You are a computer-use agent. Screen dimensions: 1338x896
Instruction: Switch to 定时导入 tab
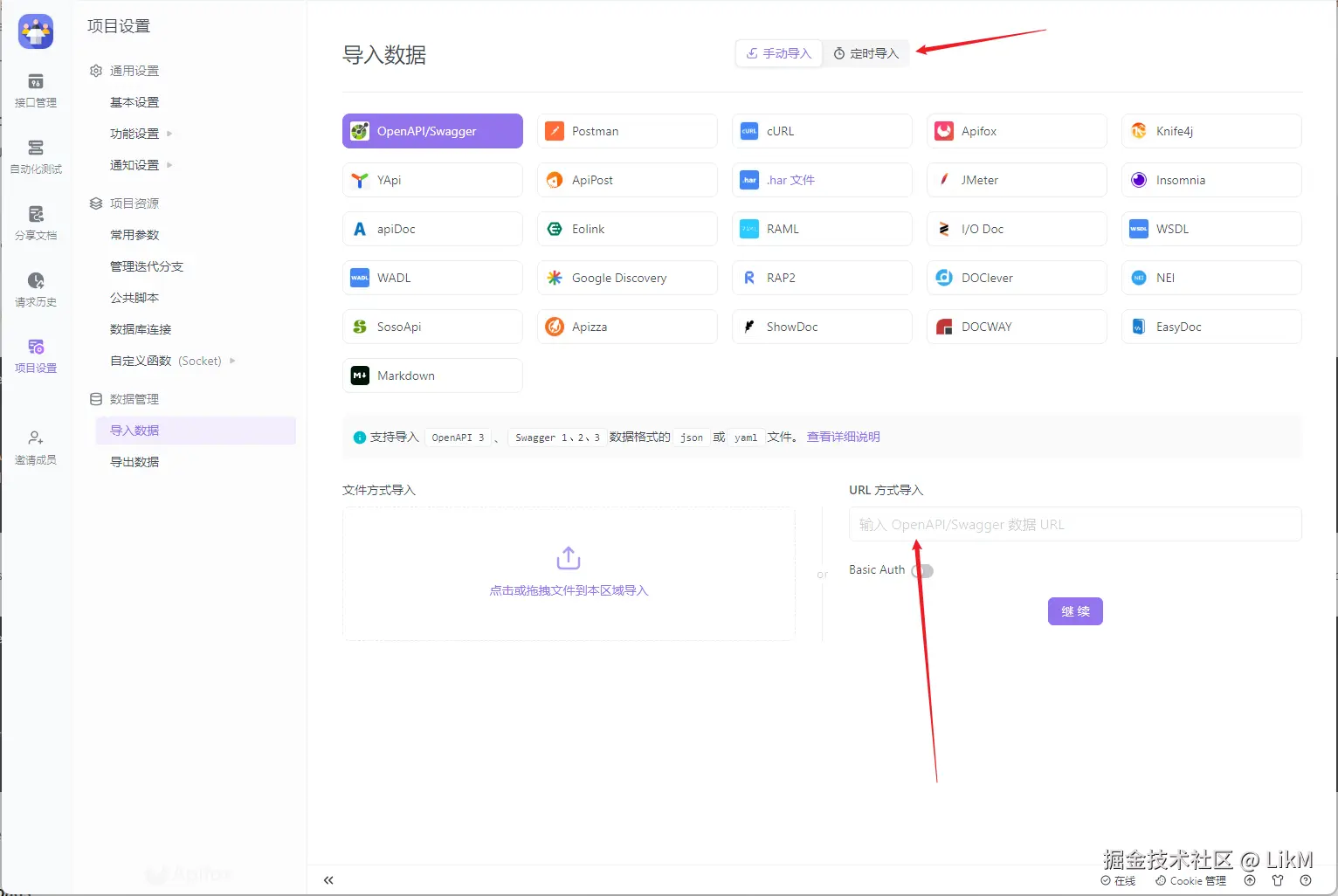pos(866,53)
